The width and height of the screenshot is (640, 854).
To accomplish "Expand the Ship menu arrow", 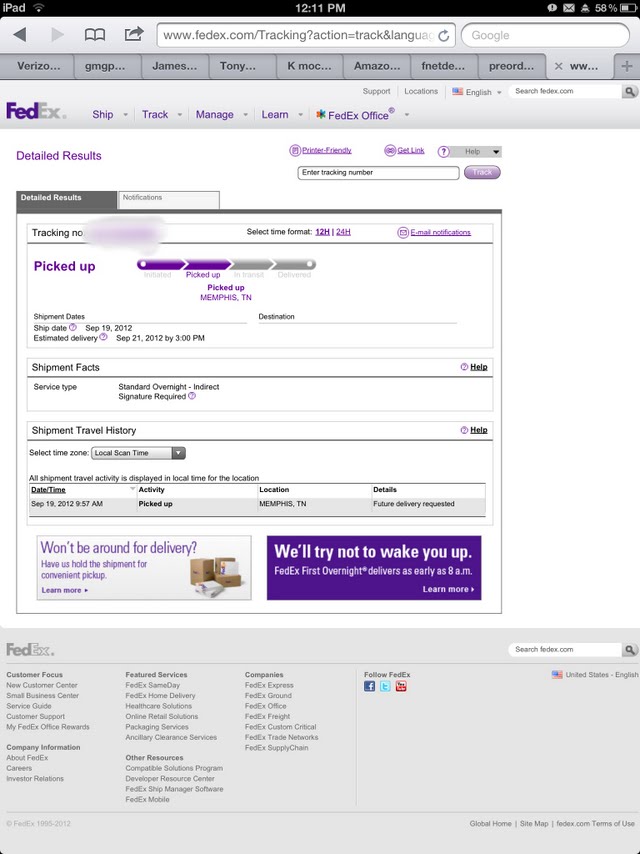I will click(125, 115).
